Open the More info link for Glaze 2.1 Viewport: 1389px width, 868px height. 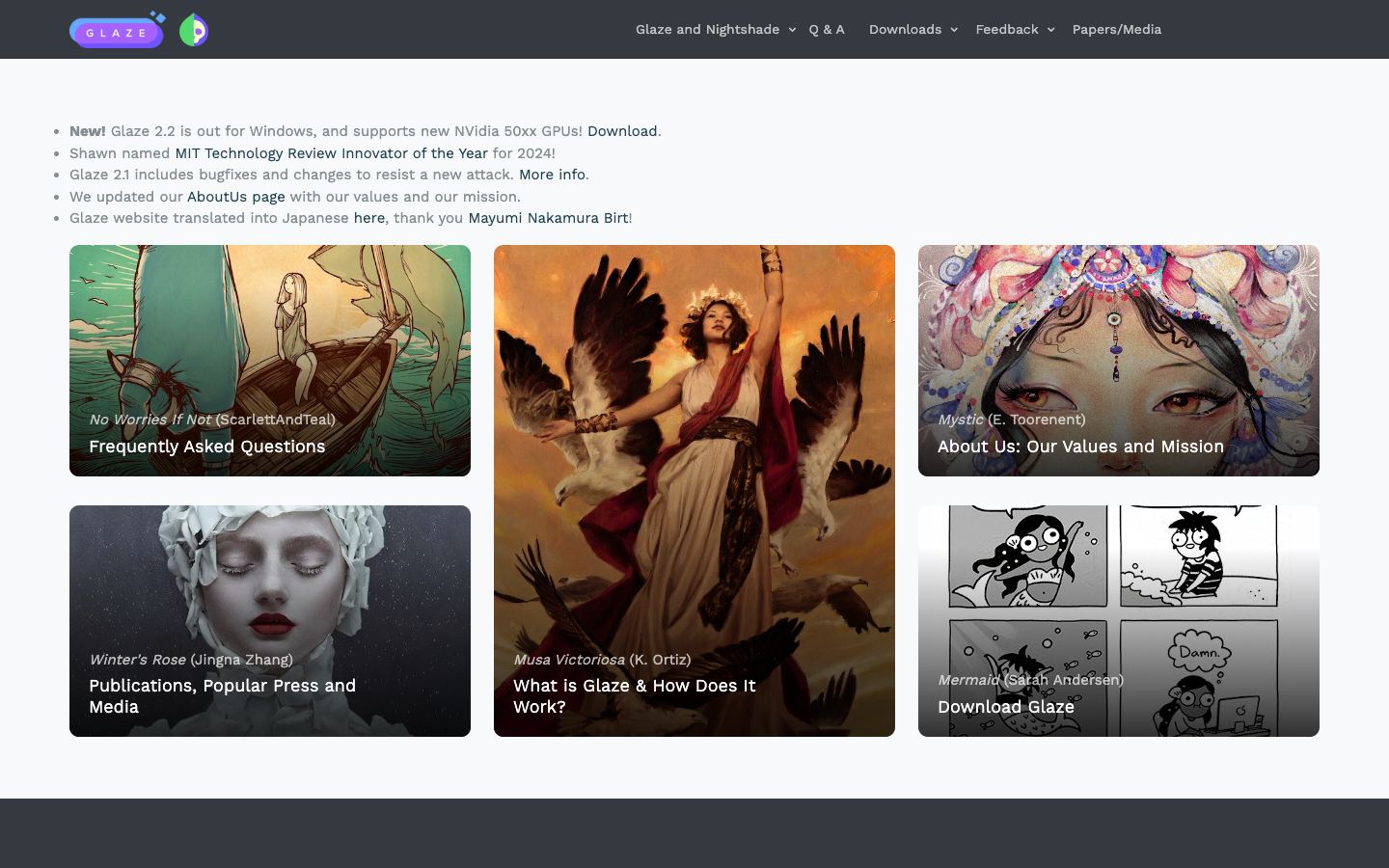[x=552, y=175]
